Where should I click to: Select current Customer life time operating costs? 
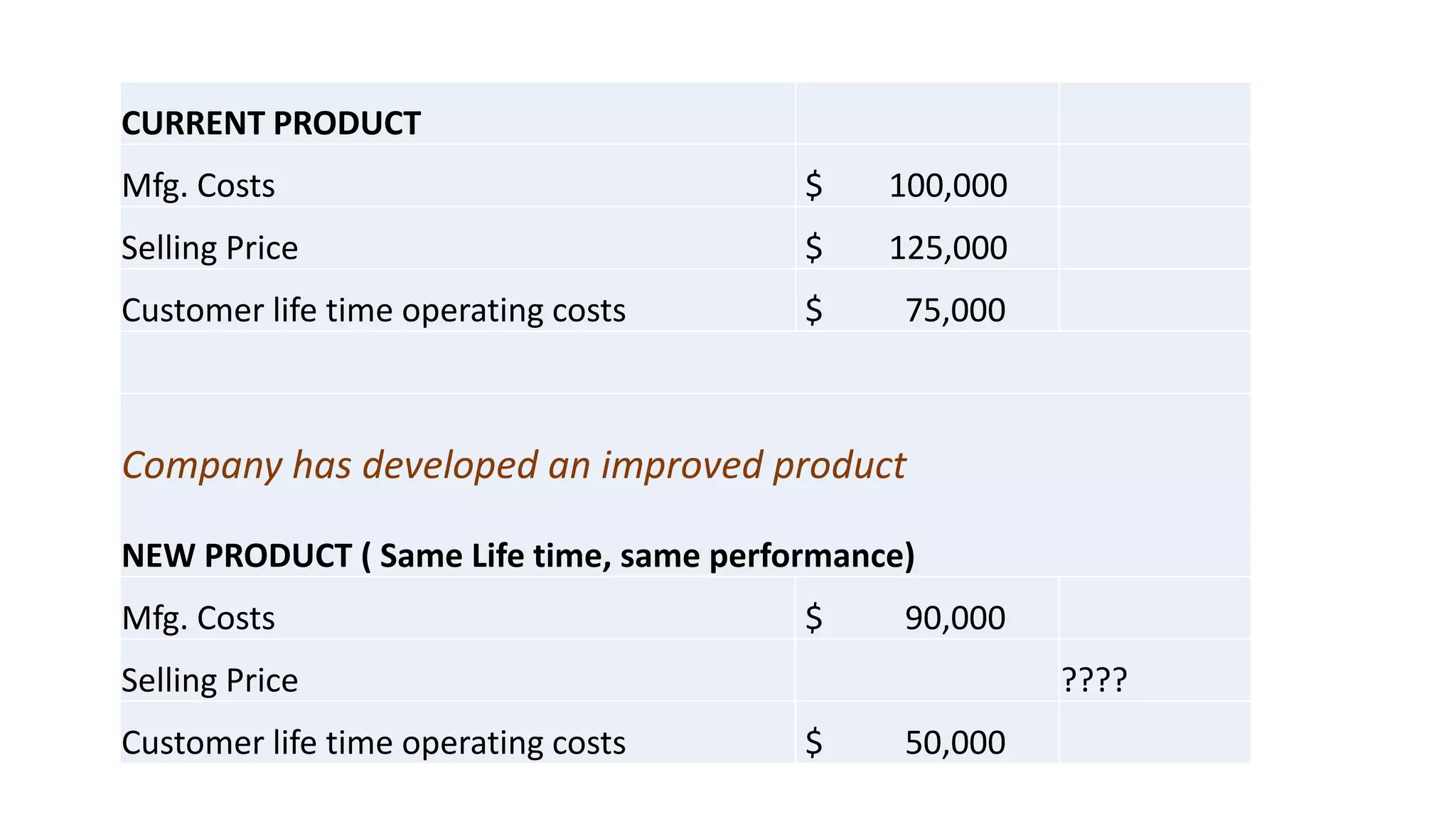point(373,311)
